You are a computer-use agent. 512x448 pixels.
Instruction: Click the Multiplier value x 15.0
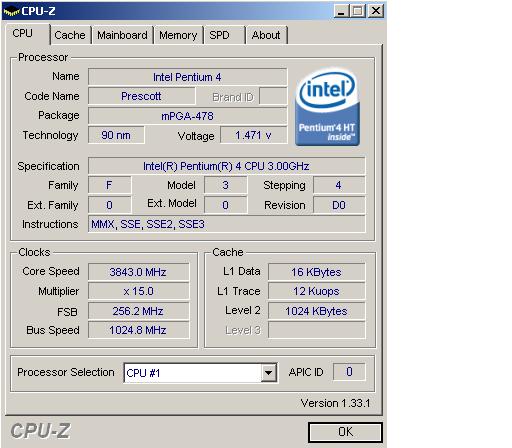(x=138, y=291)
